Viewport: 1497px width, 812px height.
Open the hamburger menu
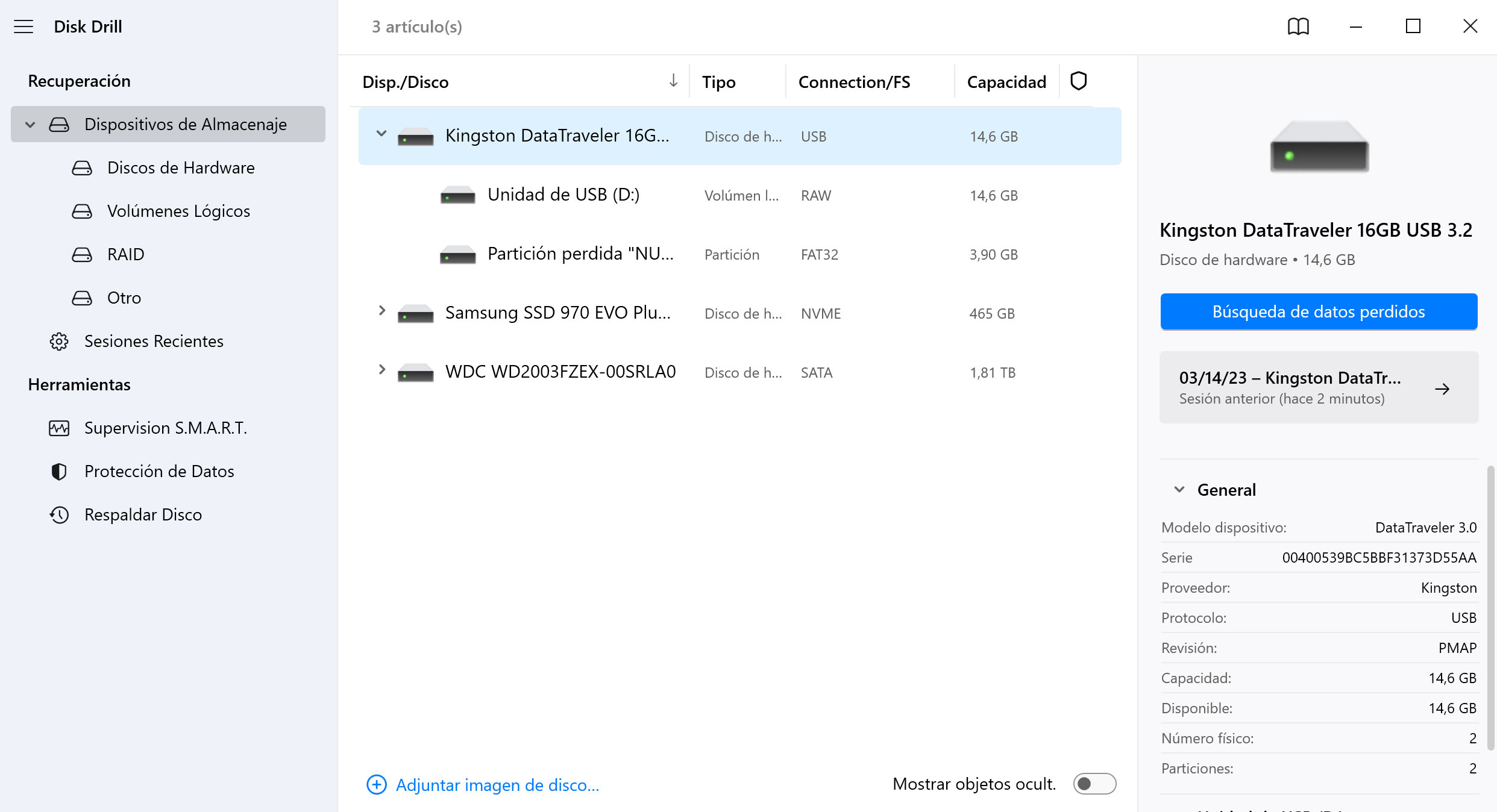[x=24, y=27]
